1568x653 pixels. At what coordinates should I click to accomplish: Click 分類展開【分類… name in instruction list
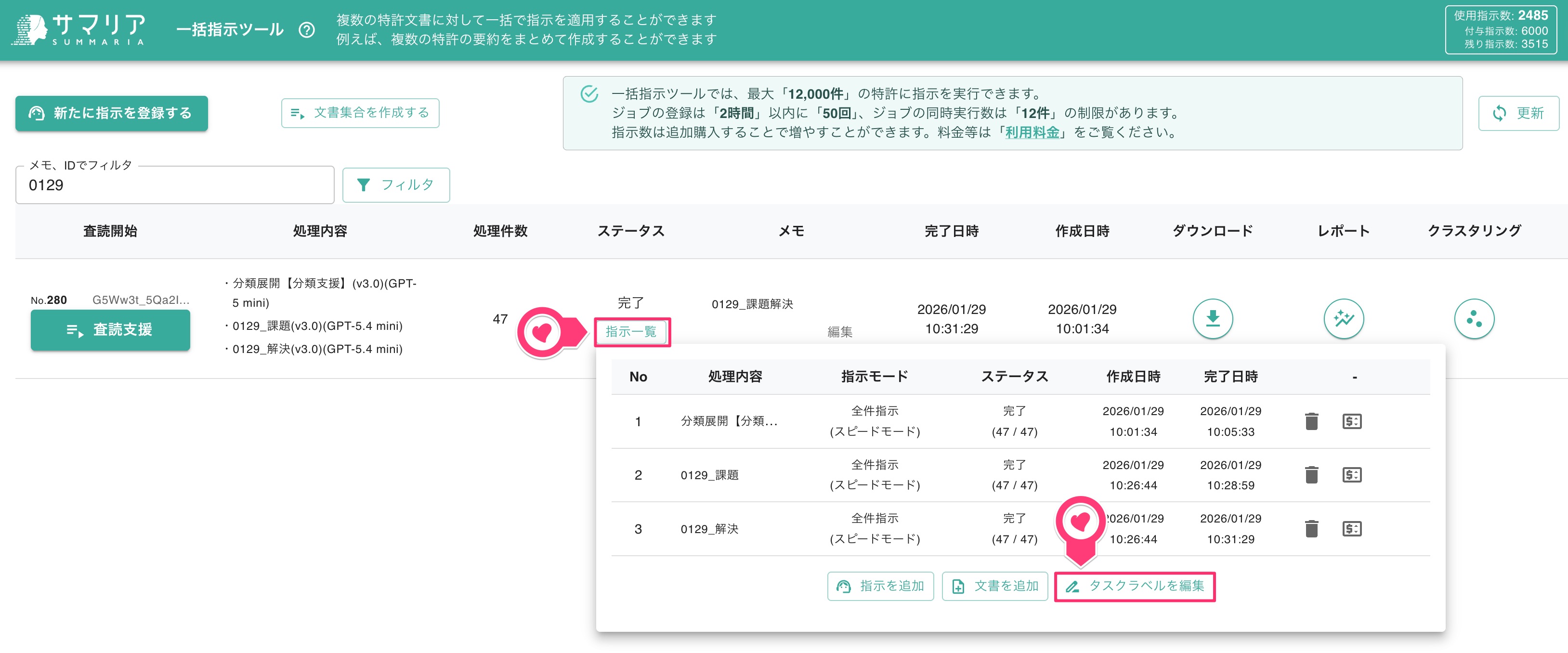point(729,421)
